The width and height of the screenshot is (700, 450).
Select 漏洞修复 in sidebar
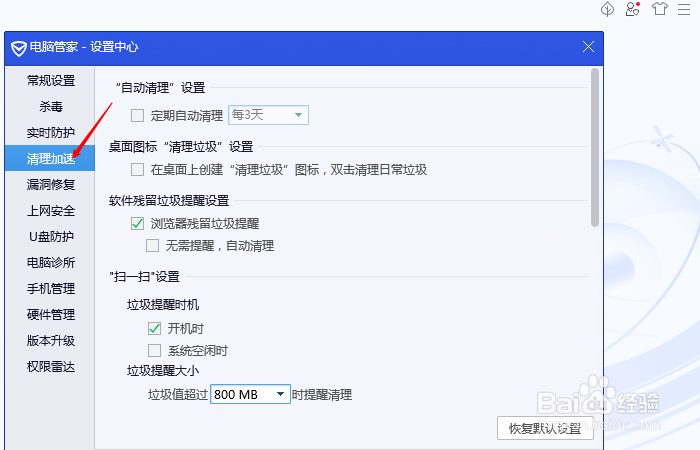[x=51, y=184]
